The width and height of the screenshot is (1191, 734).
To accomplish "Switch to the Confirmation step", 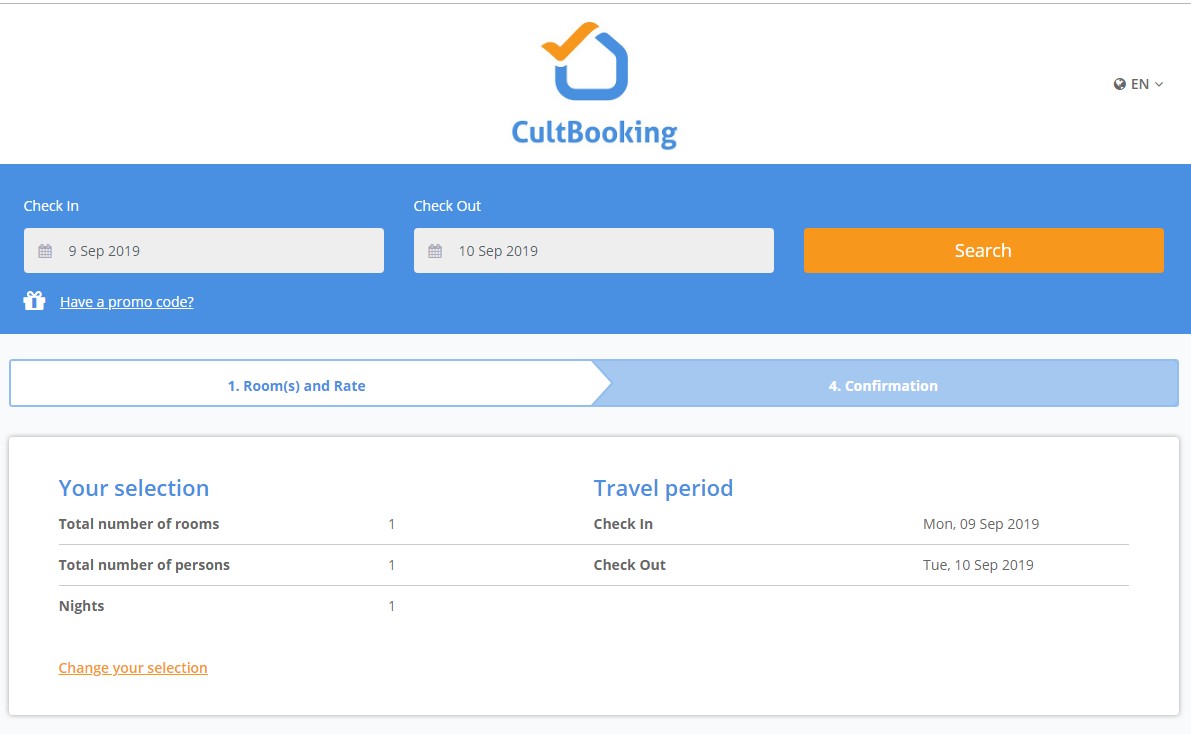I will (883, 385).
